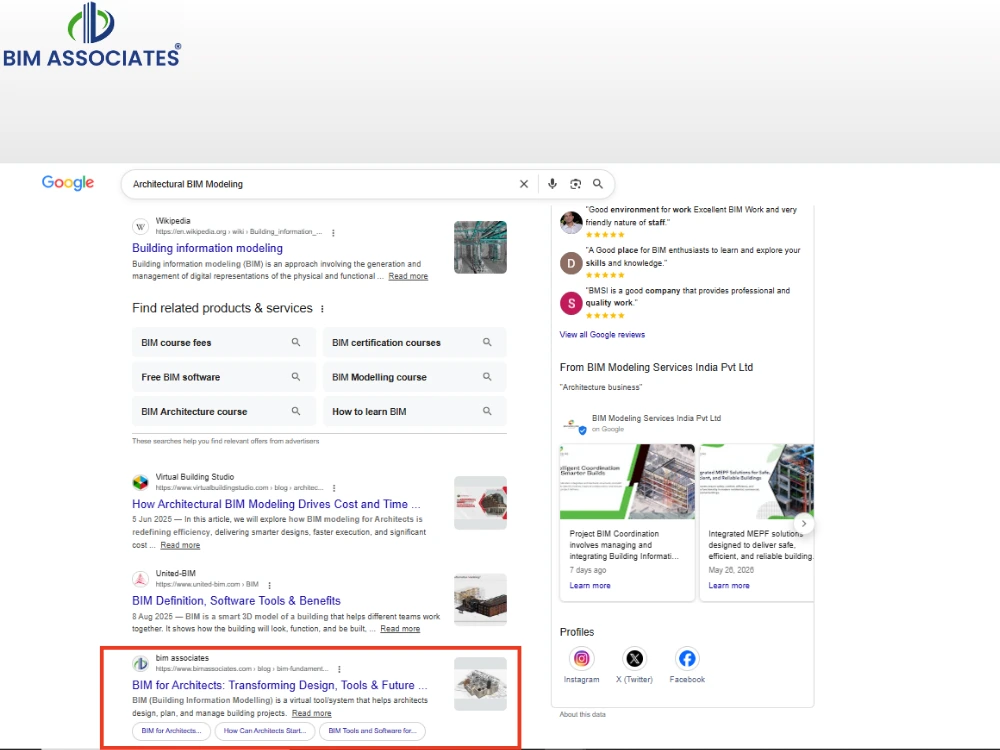Click the Architectural BIM Modeling search field
1000x750 pixels.
click(319, 184)
